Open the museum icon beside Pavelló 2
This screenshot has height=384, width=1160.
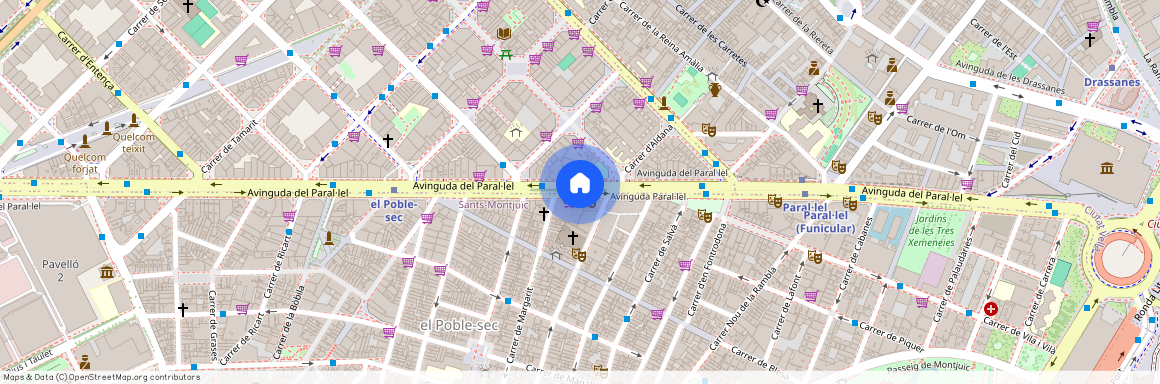[107, 272]
